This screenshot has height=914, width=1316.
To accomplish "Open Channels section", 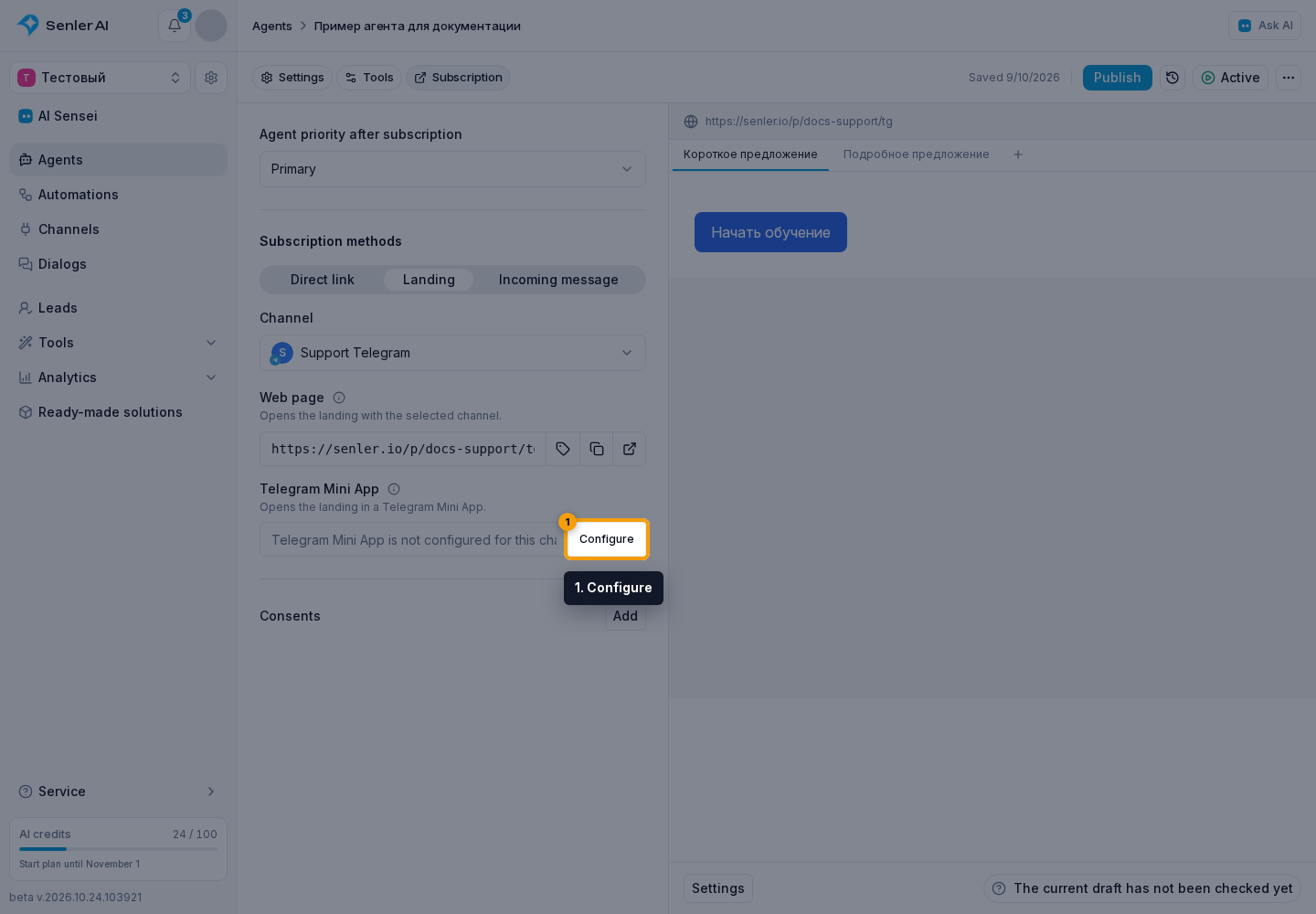I will pyautogui.click(x=118, y=229).
